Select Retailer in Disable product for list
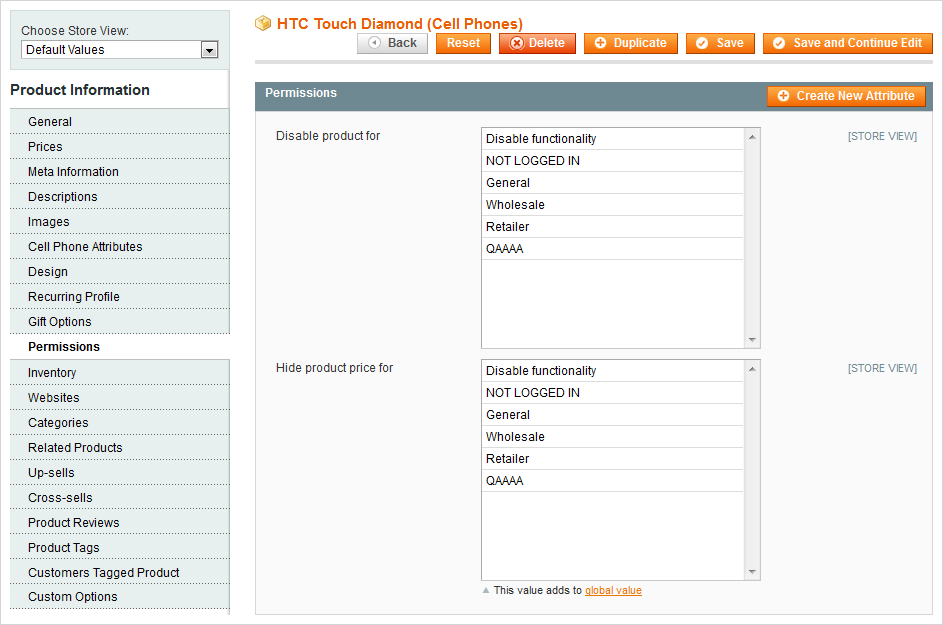Viewport: 943px width, 625px height. (x=613, y=227)
